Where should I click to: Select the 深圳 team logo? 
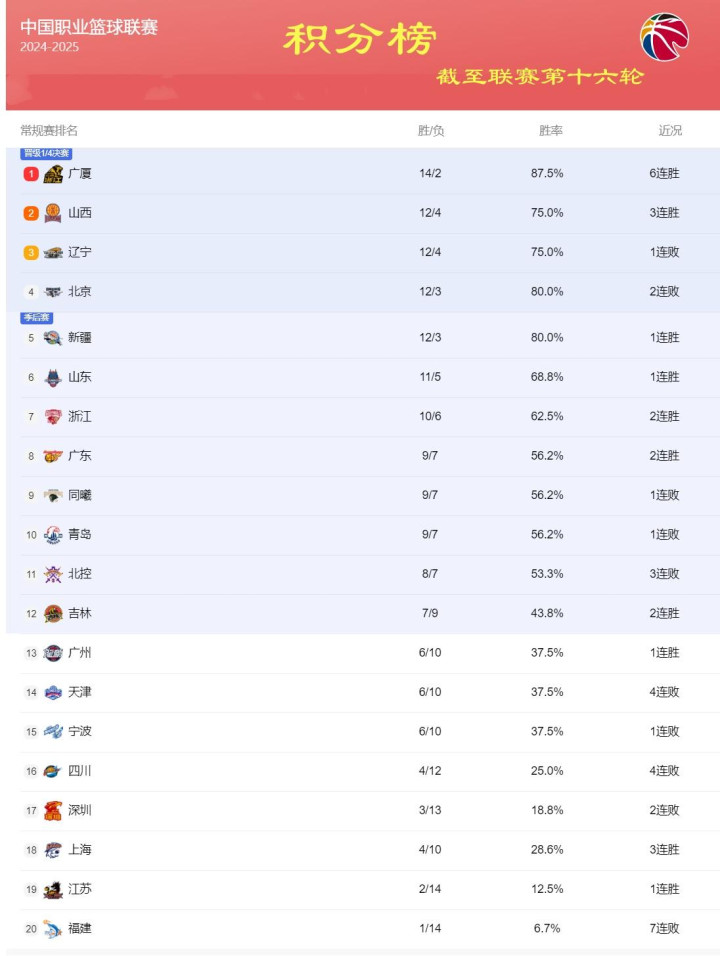tap(53, 810)
